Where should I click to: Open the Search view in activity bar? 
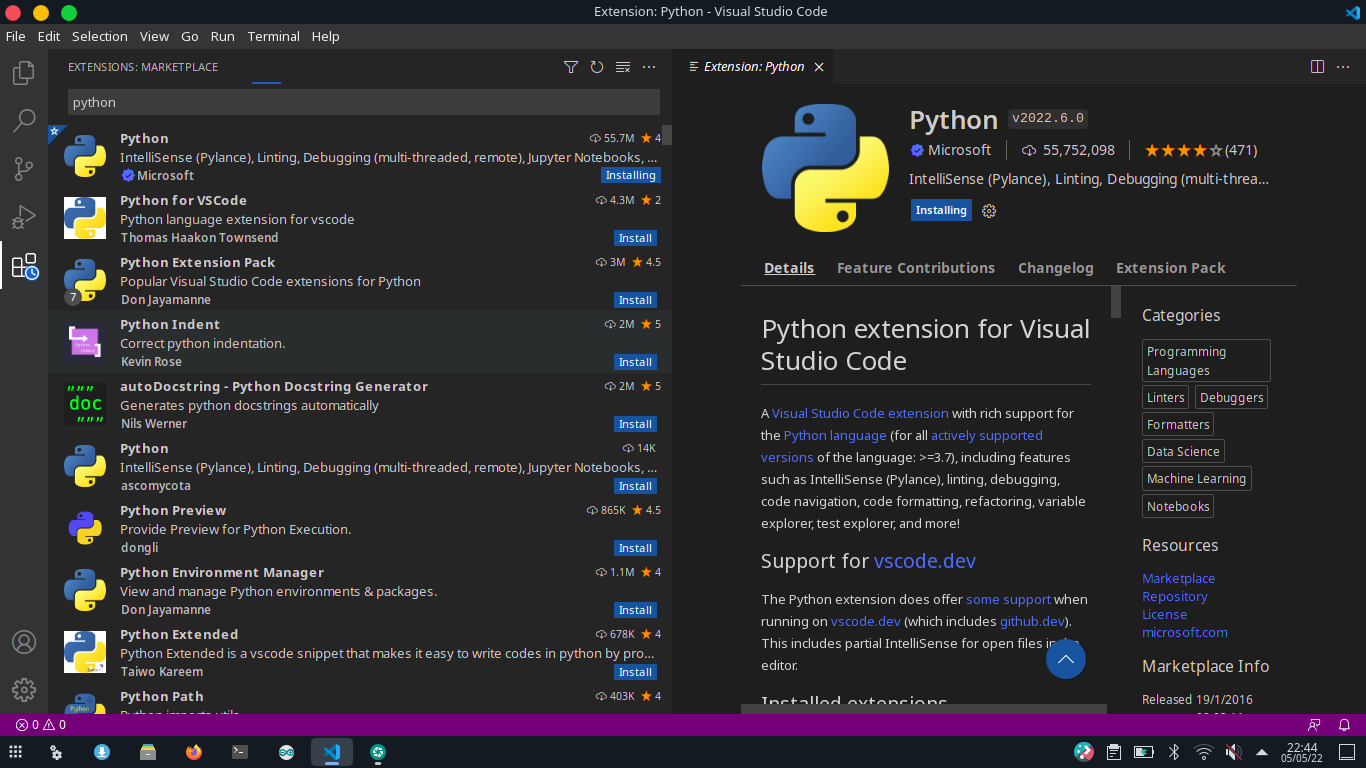24,121
